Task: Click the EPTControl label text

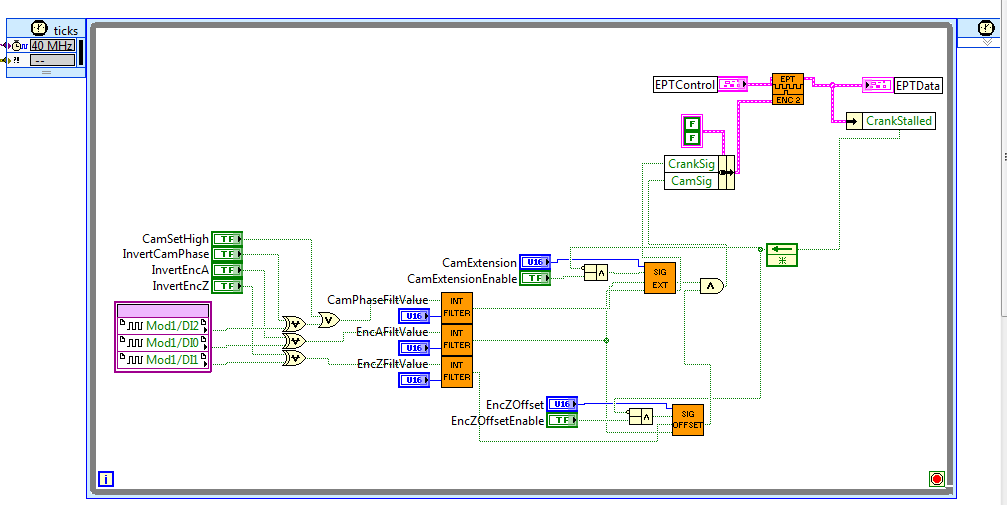Action: (x=685, y=85)
